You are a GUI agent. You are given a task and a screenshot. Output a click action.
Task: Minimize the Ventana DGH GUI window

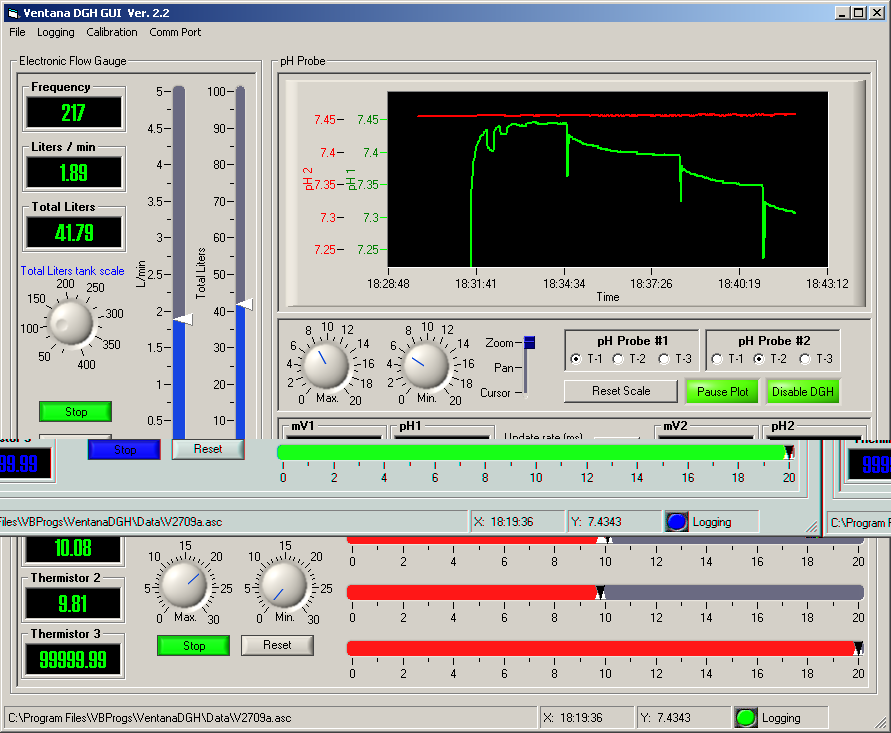(x=843, y=13)
